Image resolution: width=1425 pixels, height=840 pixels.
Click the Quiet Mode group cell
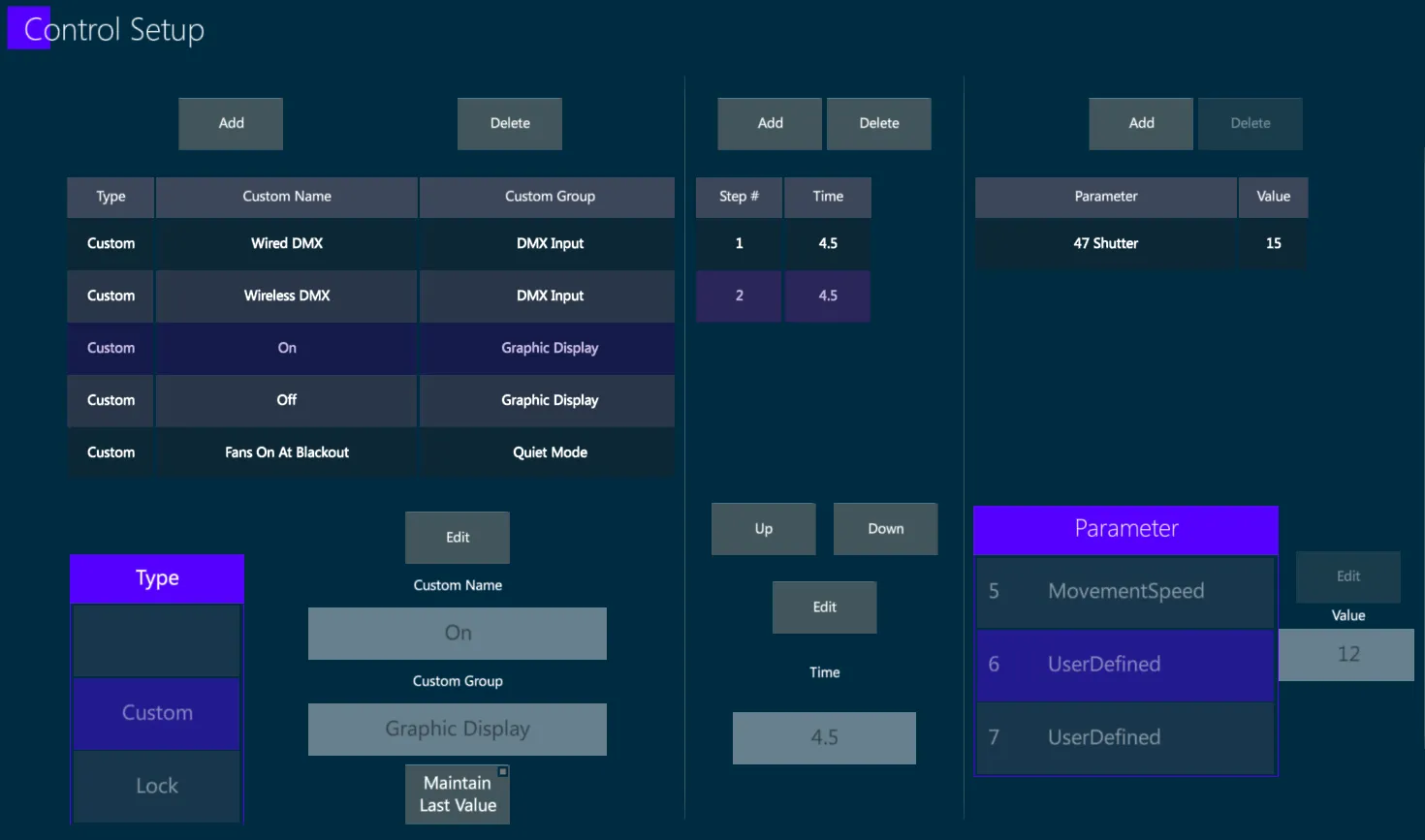(548, 452)
